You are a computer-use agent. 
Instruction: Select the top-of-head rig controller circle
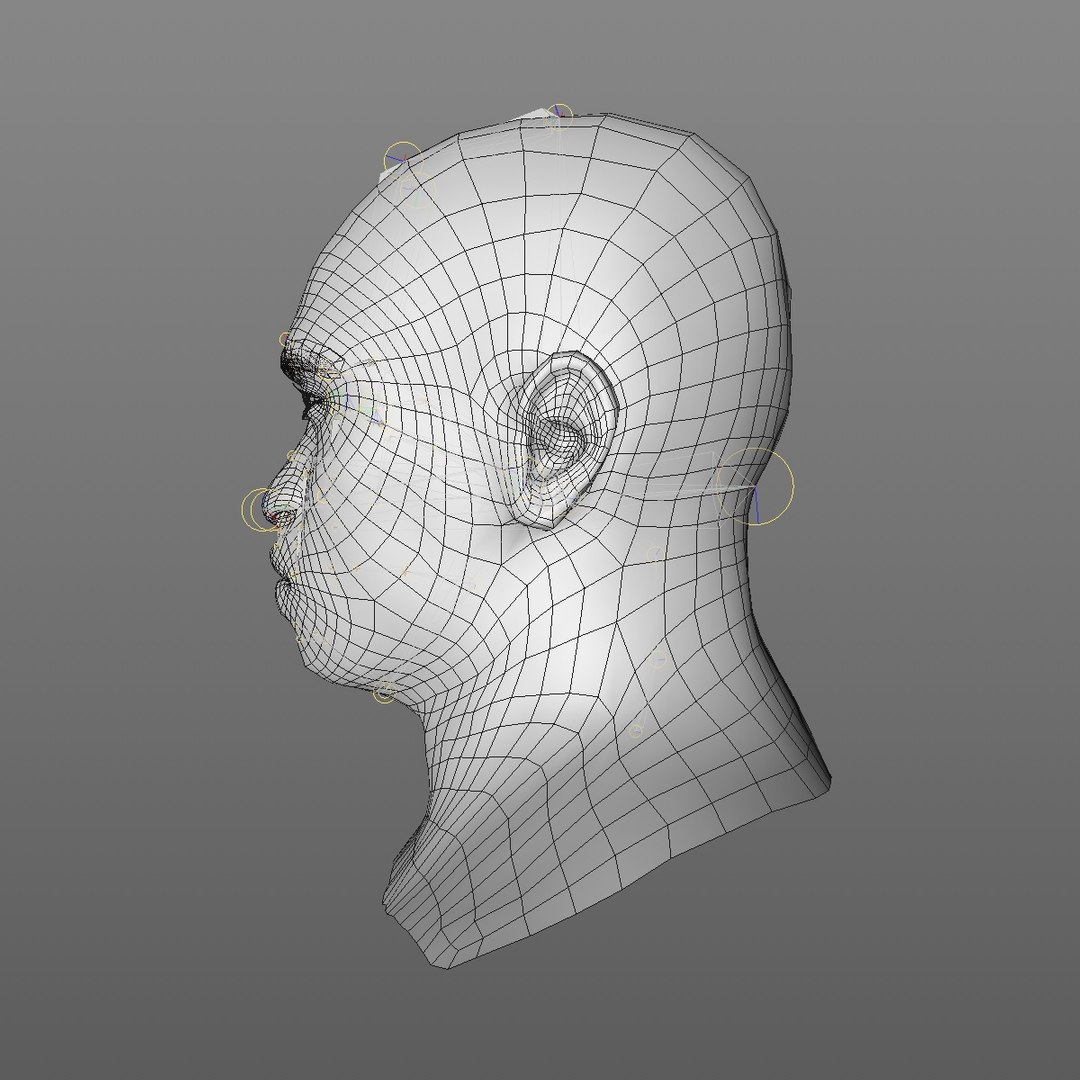click(x=559, y=116)
